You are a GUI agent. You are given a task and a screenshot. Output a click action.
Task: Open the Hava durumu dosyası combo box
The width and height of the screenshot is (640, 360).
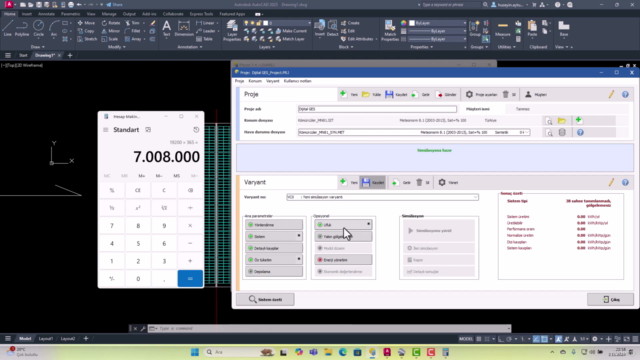[414, 132]
